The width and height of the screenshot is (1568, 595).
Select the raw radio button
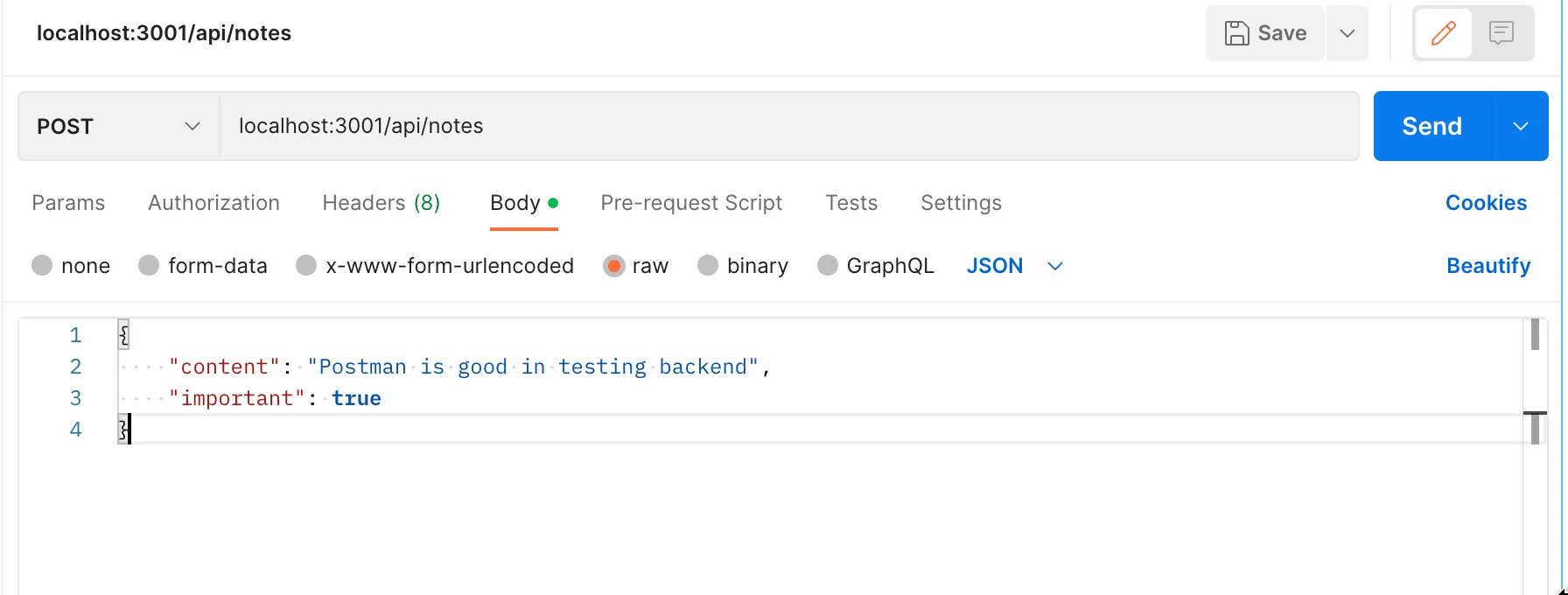pyautogui.click(x=614, y=266)
